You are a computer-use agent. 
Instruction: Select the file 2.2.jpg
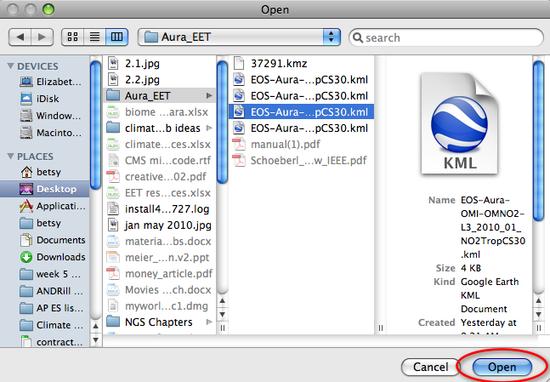[159, 80]
